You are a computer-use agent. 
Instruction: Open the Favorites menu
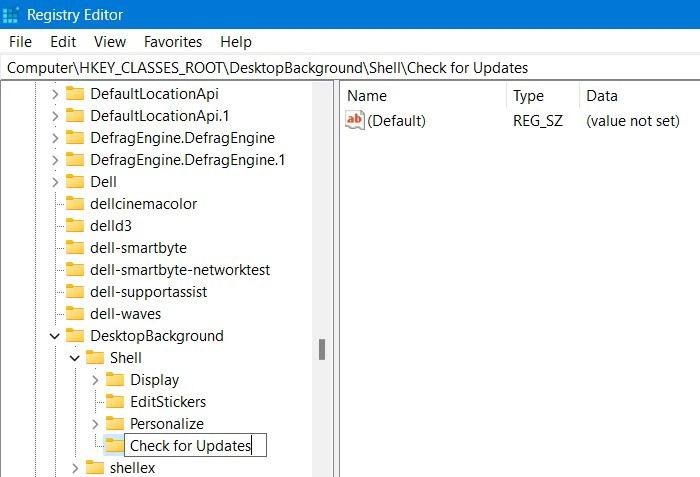tap(173, 42)
